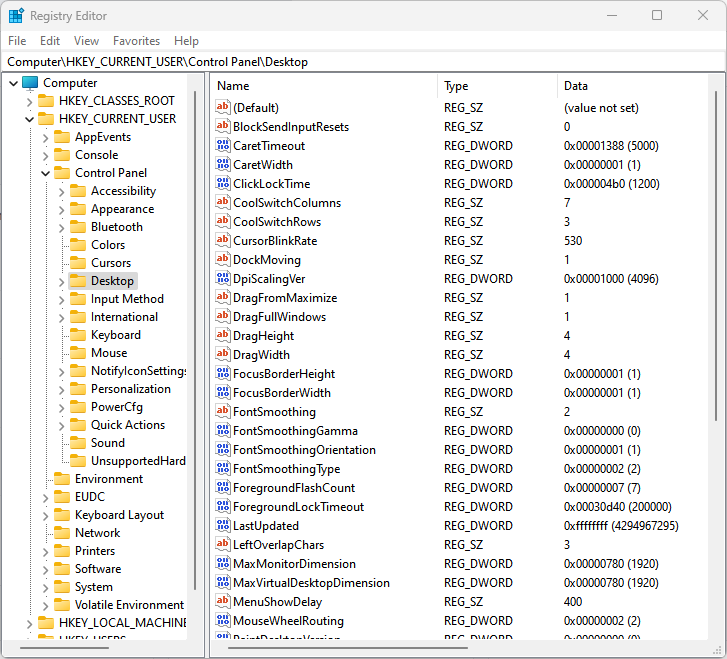Click the HKEY_CLASSES_ROOT folder icon
The width and height of the screenshot is (727, 659).
[46, 101]
